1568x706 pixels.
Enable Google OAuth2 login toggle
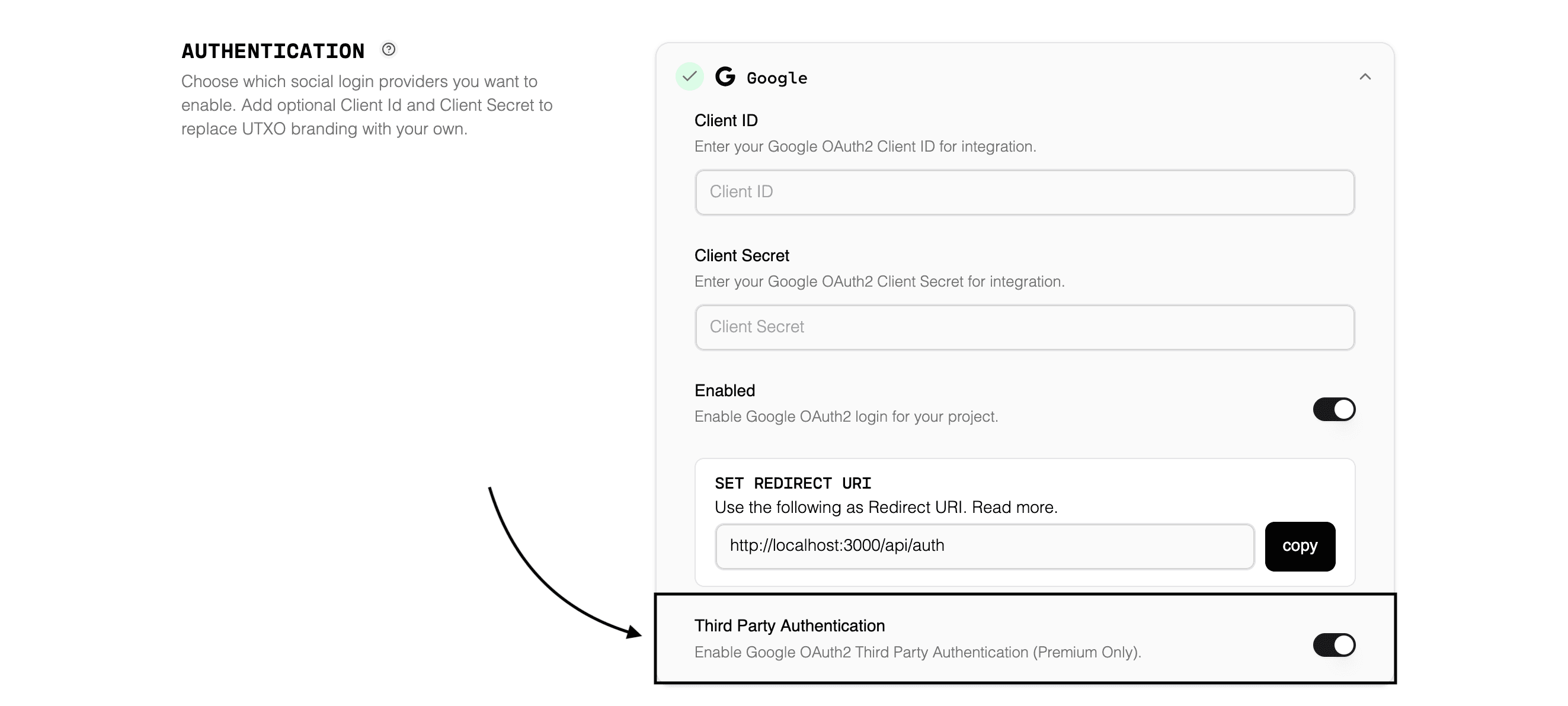coord(1333,409)
